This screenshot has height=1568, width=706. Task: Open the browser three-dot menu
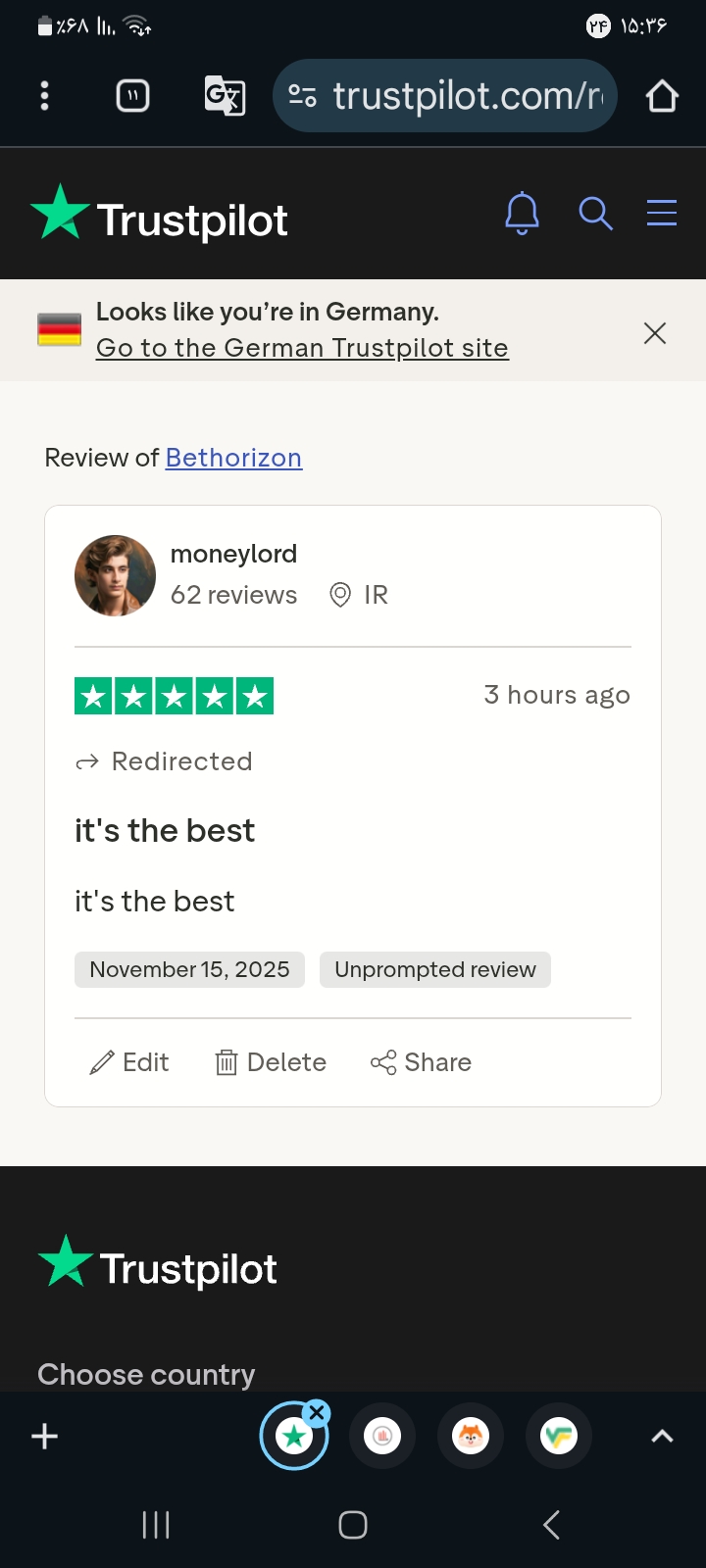pos(44,96)
